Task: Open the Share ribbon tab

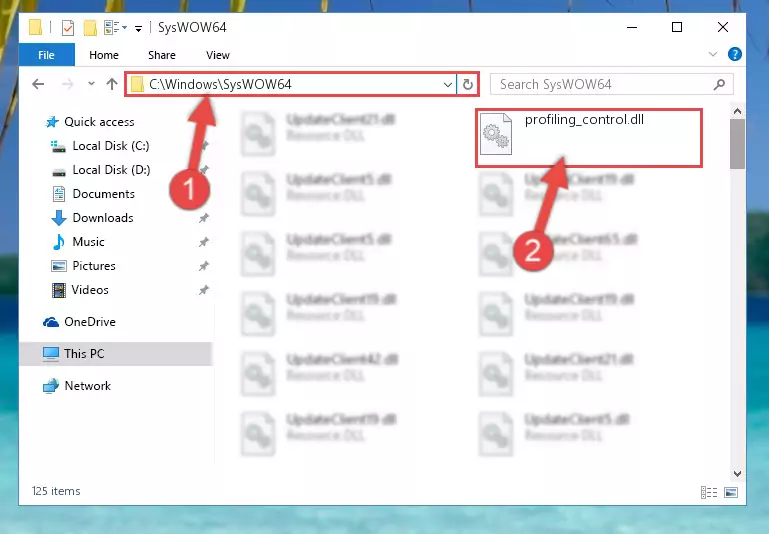Action: coord(162,55)
